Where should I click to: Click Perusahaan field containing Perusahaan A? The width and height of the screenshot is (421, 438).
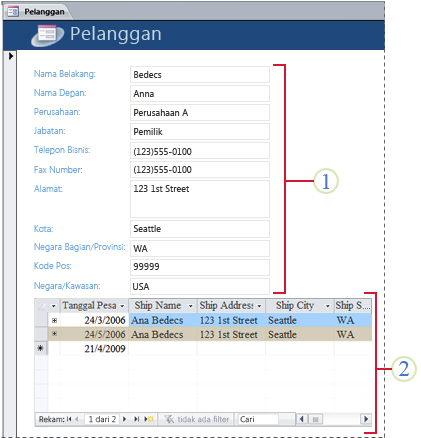[x=200, y=112]
